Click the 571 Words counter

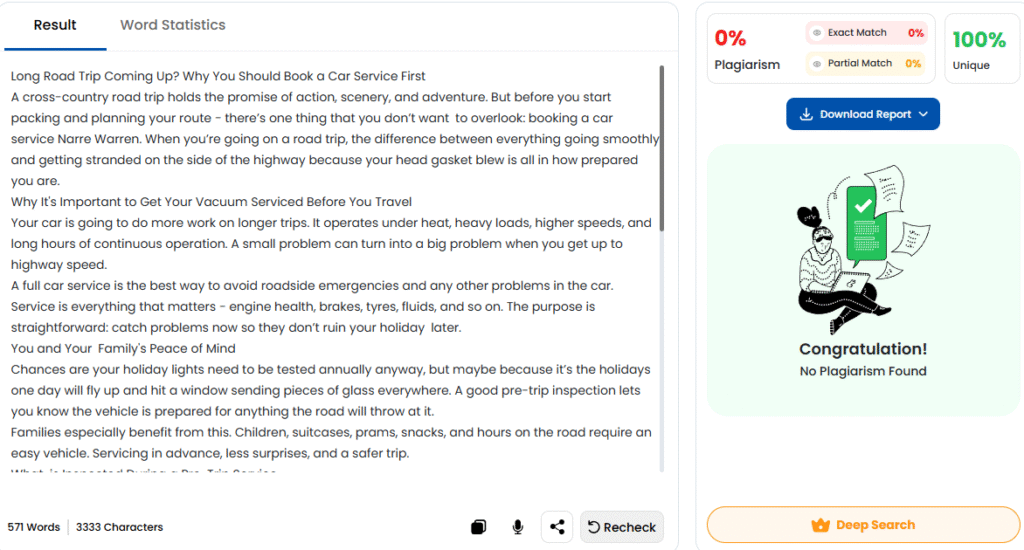tap(34, 527)
